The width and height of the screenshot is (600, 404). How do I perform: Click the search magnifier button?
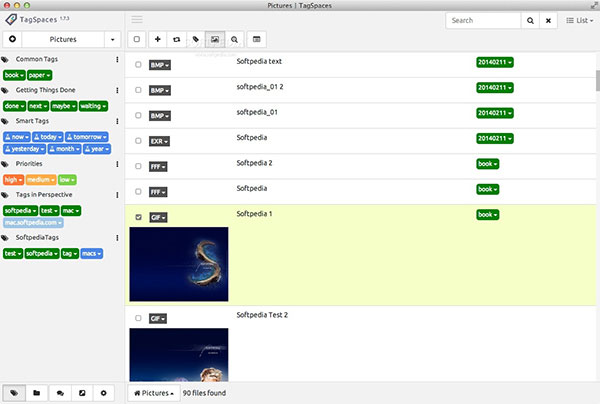[x=530, y=20]
